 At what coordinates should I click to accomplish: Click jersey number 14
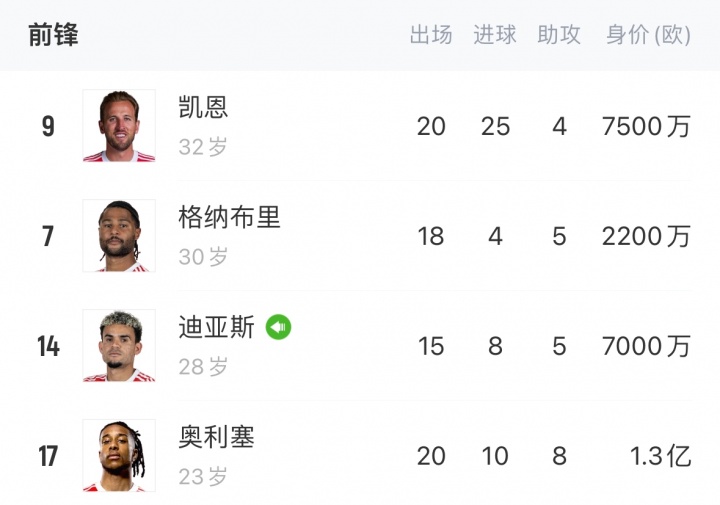[x=48, y=347]
